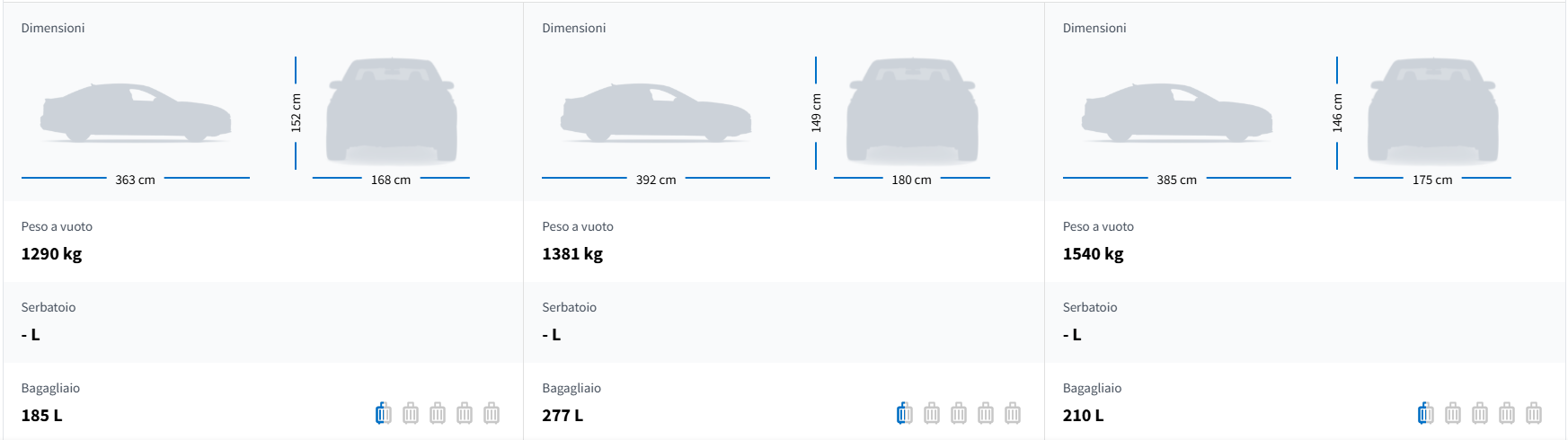
Task: Click the last gray suitcase in the 185 L row
Action: 492,414
